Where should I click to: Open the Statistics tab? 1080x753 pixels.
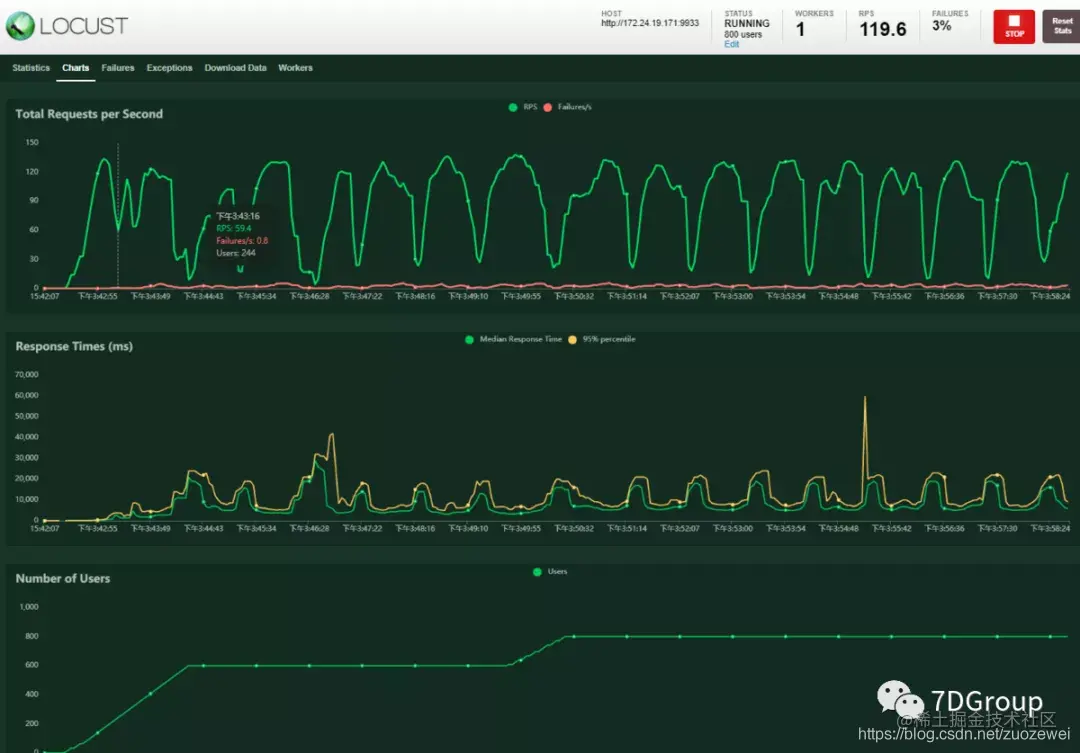(x=31, y=68)
